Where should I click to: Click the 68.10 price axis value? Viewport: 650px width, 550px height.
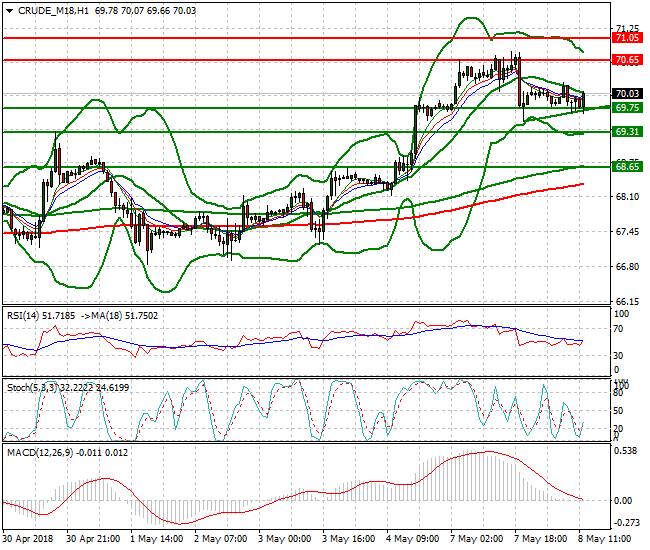pyautogui.click(x=627, y=196)
